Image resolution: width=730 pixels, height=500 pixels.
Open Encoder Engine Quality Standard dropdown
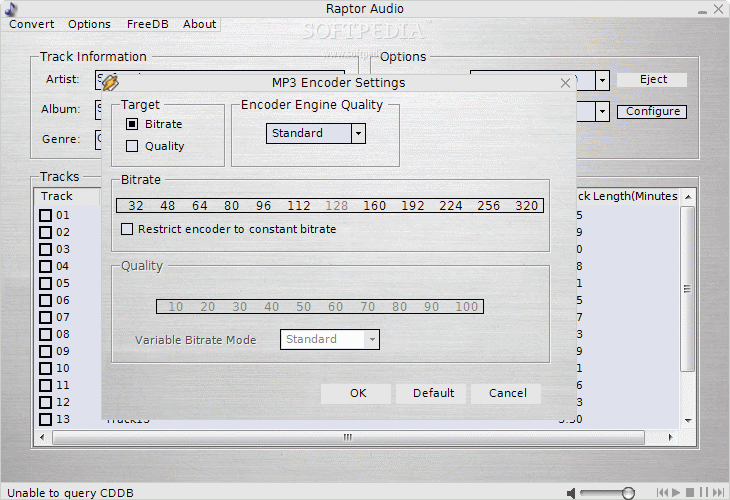point(358,134)
